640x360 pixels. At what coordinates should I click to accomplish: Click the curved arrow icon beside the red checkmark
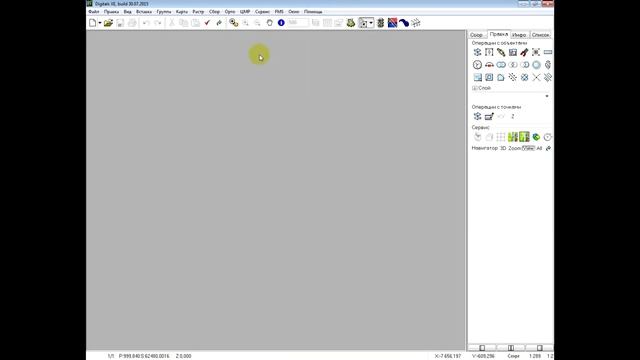[219, 23]
